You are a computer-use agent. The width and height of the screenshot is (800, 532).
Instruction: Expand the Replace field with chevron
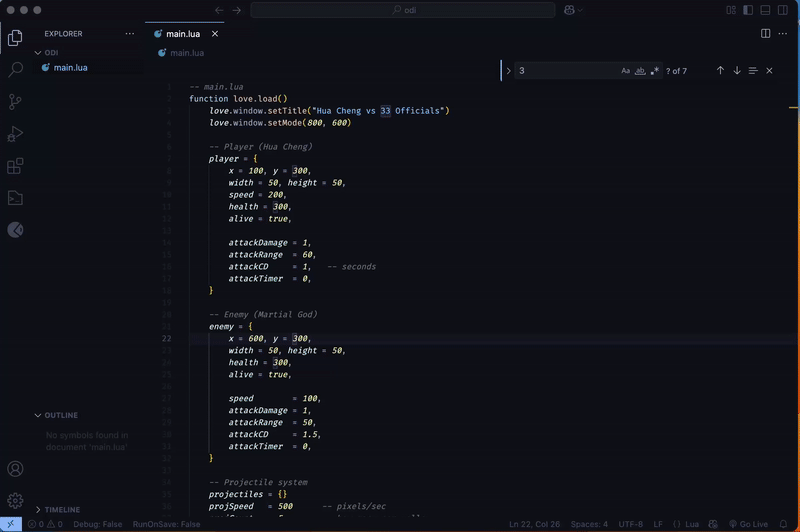(x=508, y=71)
